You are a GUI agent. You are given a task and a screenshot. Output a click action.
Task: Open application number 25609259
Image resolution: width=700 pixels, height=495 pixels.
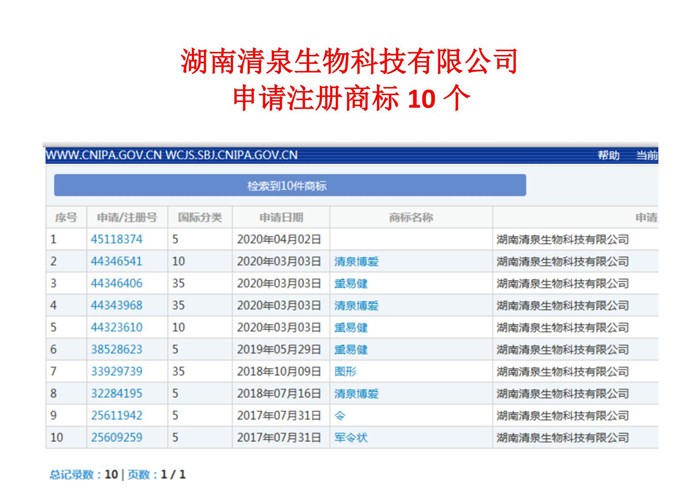tap(116, 438)
